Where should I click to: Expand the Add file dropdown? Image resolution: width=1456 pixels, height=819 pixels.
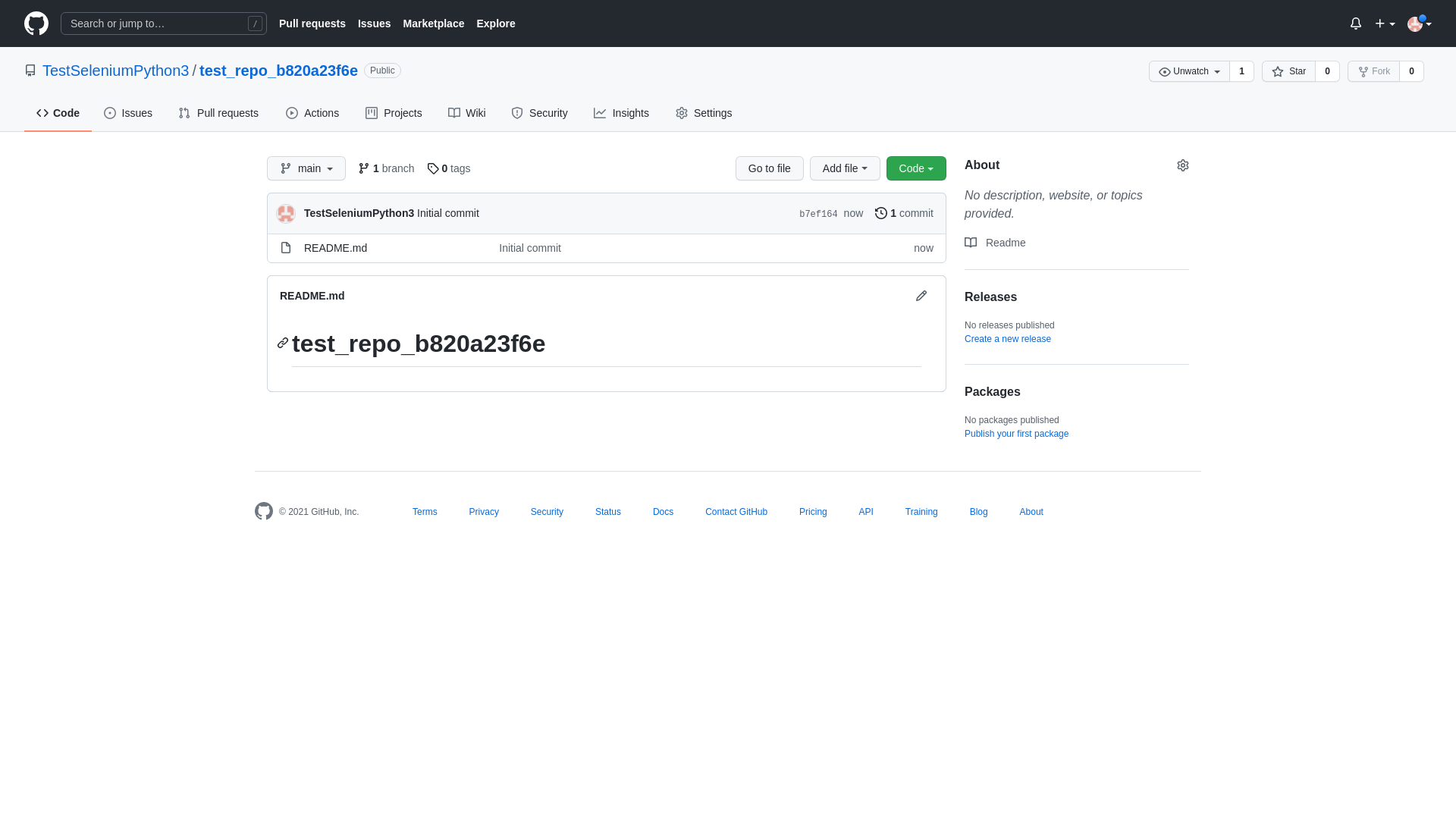845,168
